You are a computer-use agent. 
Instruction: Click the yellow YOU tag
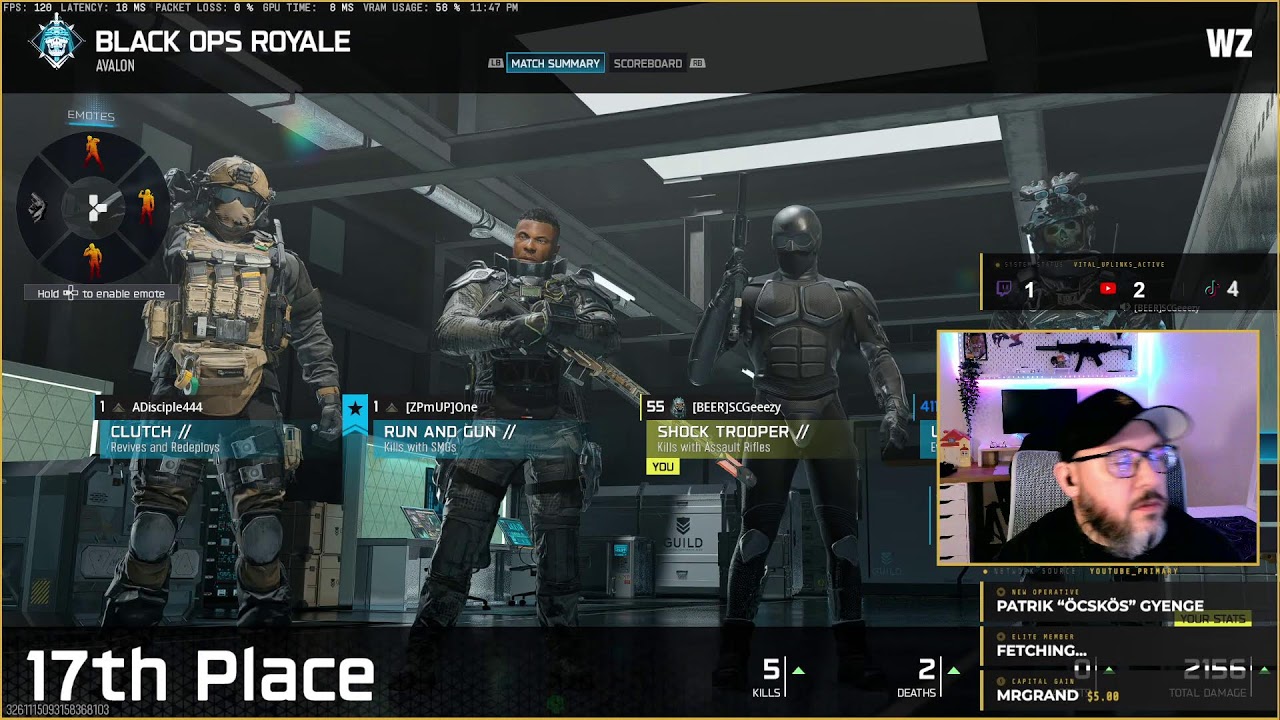(x=663, y=467)
